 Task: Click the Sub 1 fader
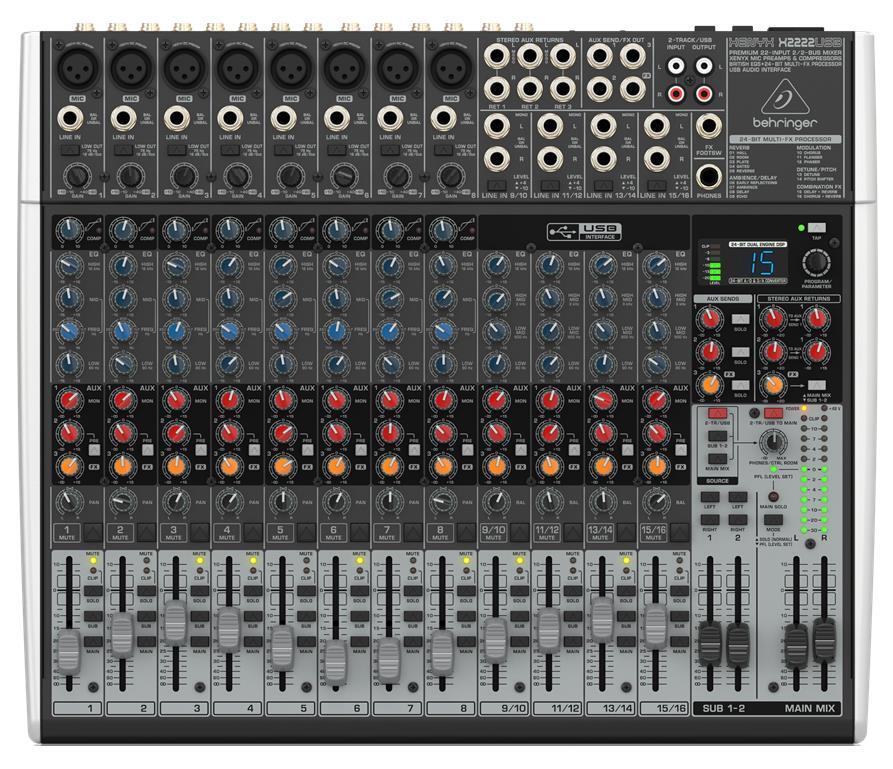pyautogui.click(x=710, y=644)
